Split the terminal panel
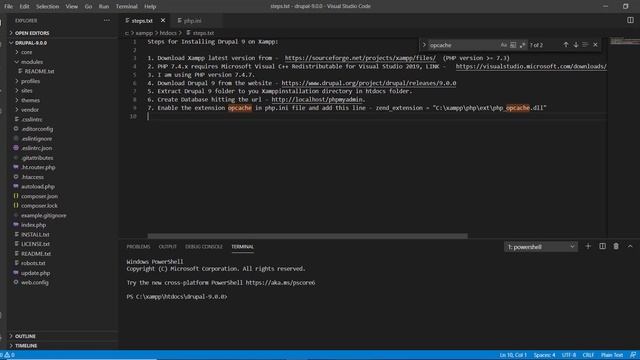The height and width of the screenshot is (360, 640). 602,247
